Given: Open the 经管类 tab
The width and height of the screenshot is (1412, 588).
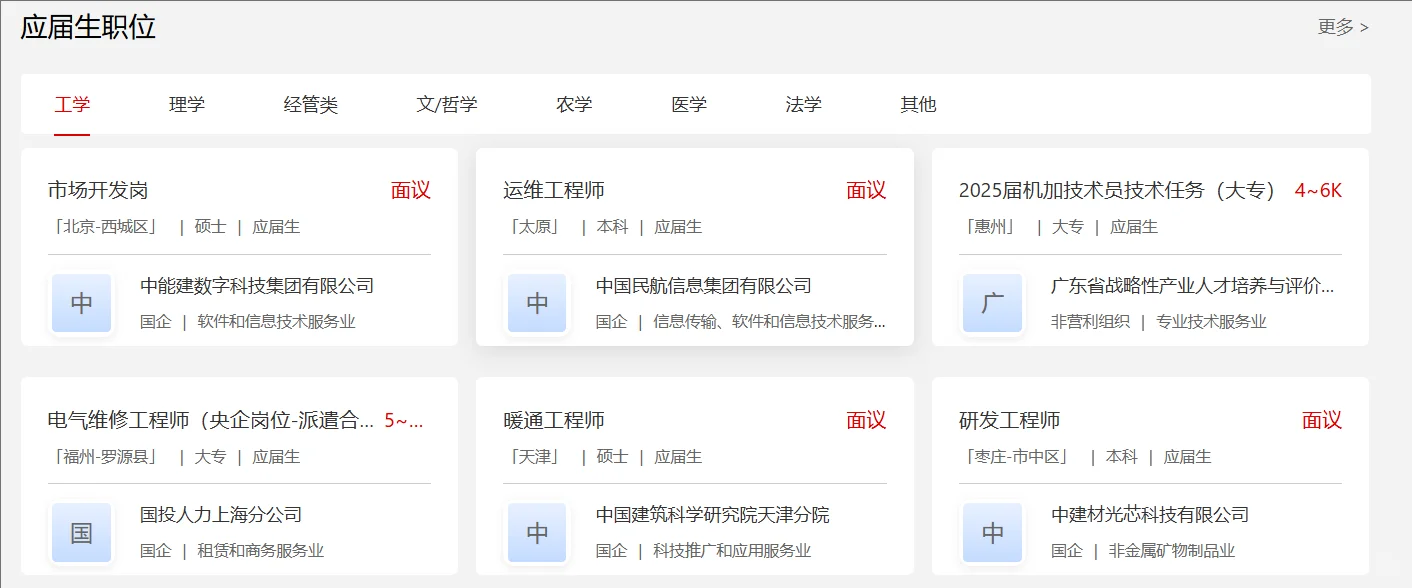Looking at the screenshot, I should pos(311,104).
